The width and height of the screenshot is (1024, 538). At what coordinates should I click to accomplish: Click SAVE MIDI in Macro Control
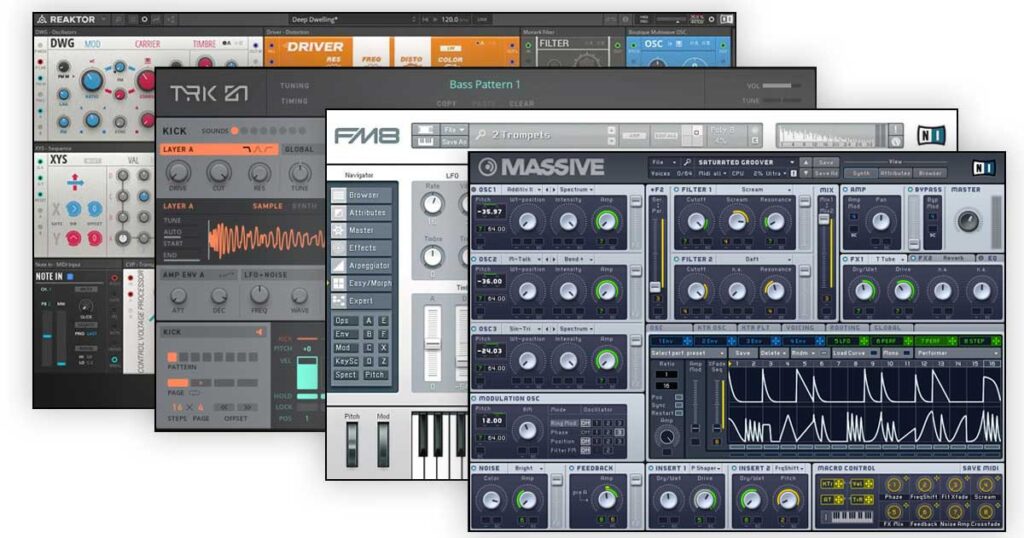pyautogui.click(x=980, y=468)
